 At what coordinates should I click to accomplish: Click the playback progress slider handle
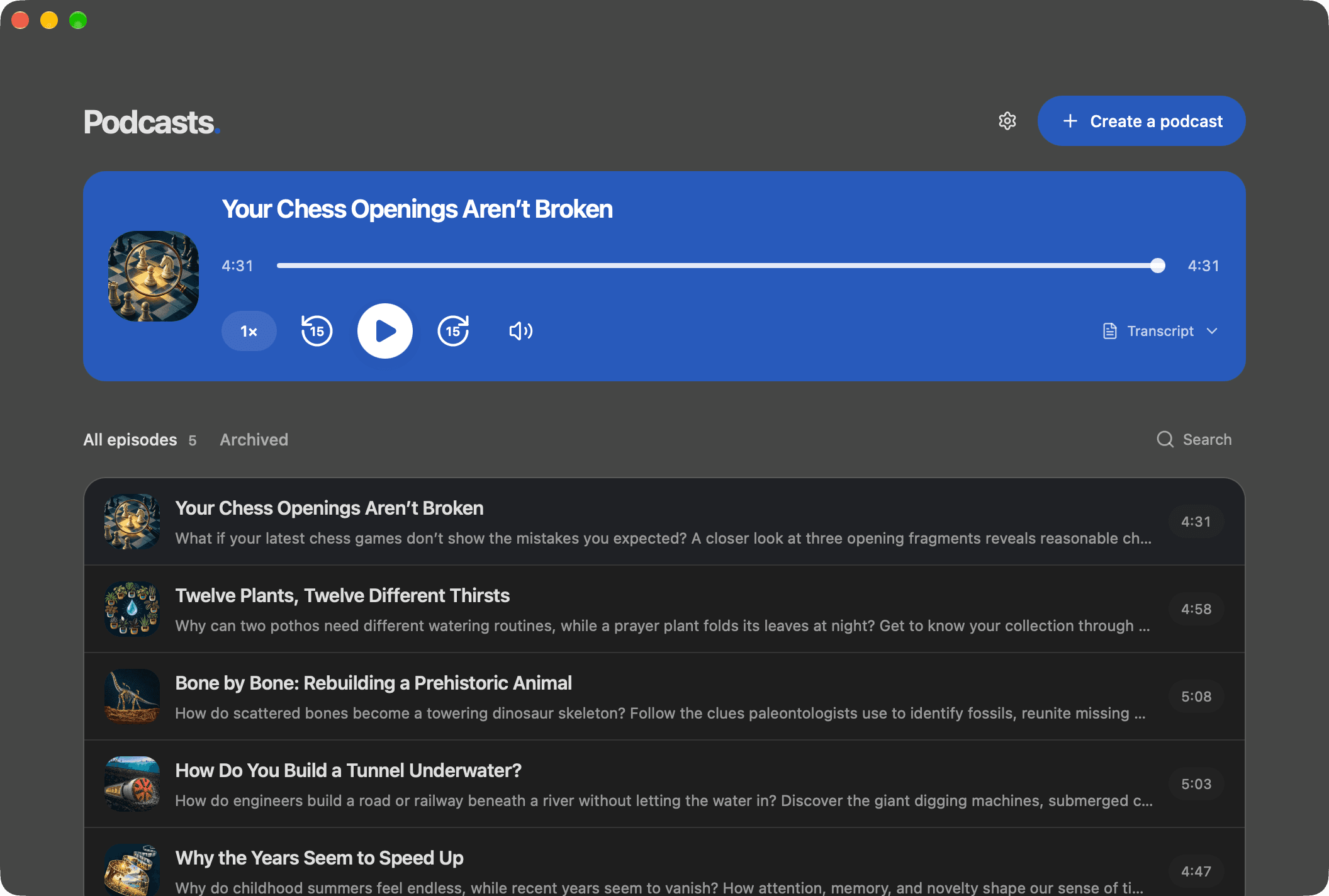coord(1157,266)
